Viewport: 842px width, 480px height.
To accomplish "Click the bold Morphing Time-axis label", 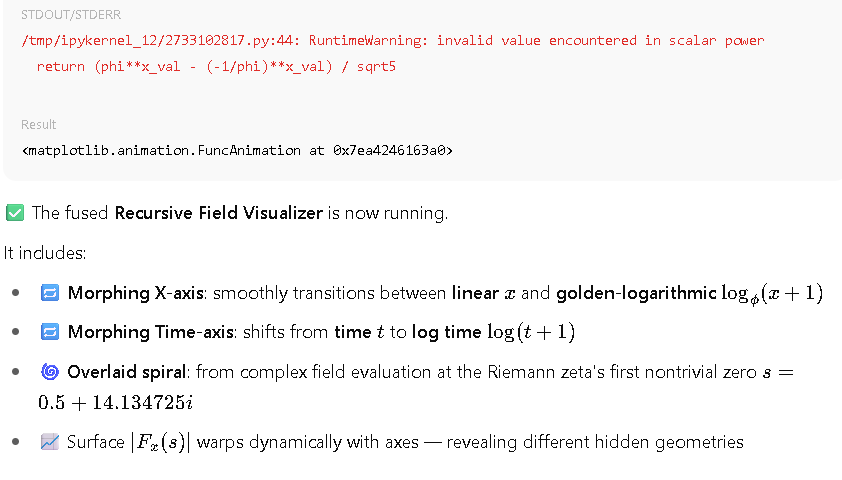I will 150,332.
